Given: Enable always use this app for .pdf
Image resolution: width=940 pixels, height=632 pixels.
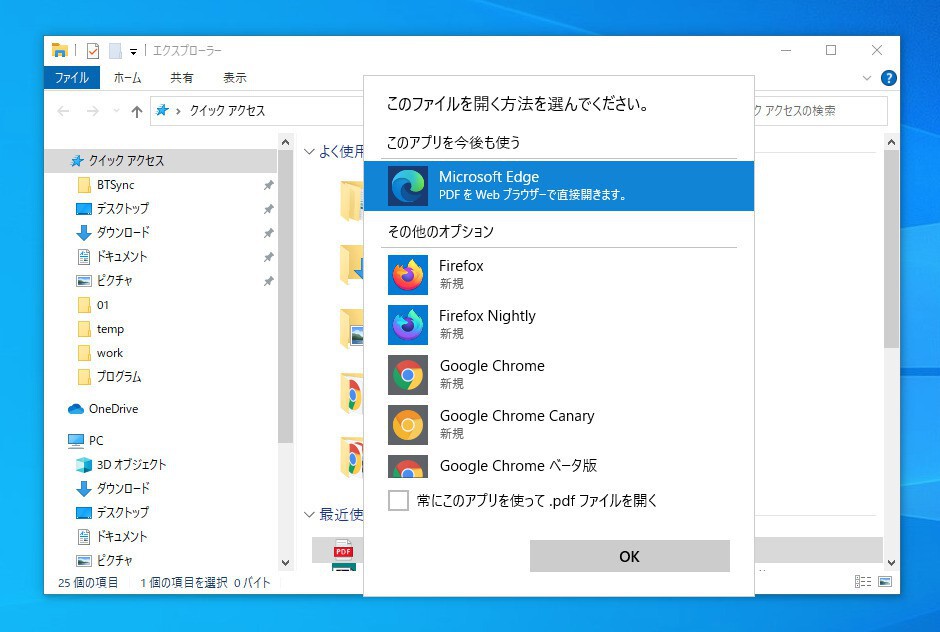Looking at the screenshot, I should click(398, 500).
